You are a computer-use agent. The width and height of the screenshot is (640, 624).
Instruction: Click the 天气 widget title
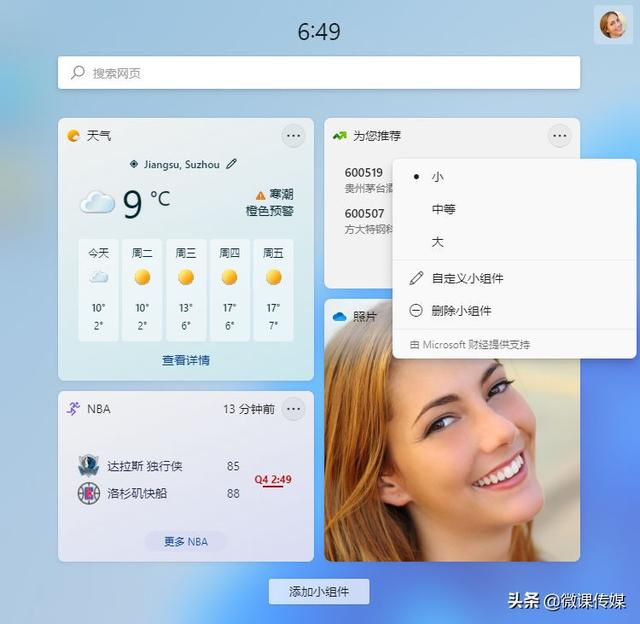(x=99, y=135)
